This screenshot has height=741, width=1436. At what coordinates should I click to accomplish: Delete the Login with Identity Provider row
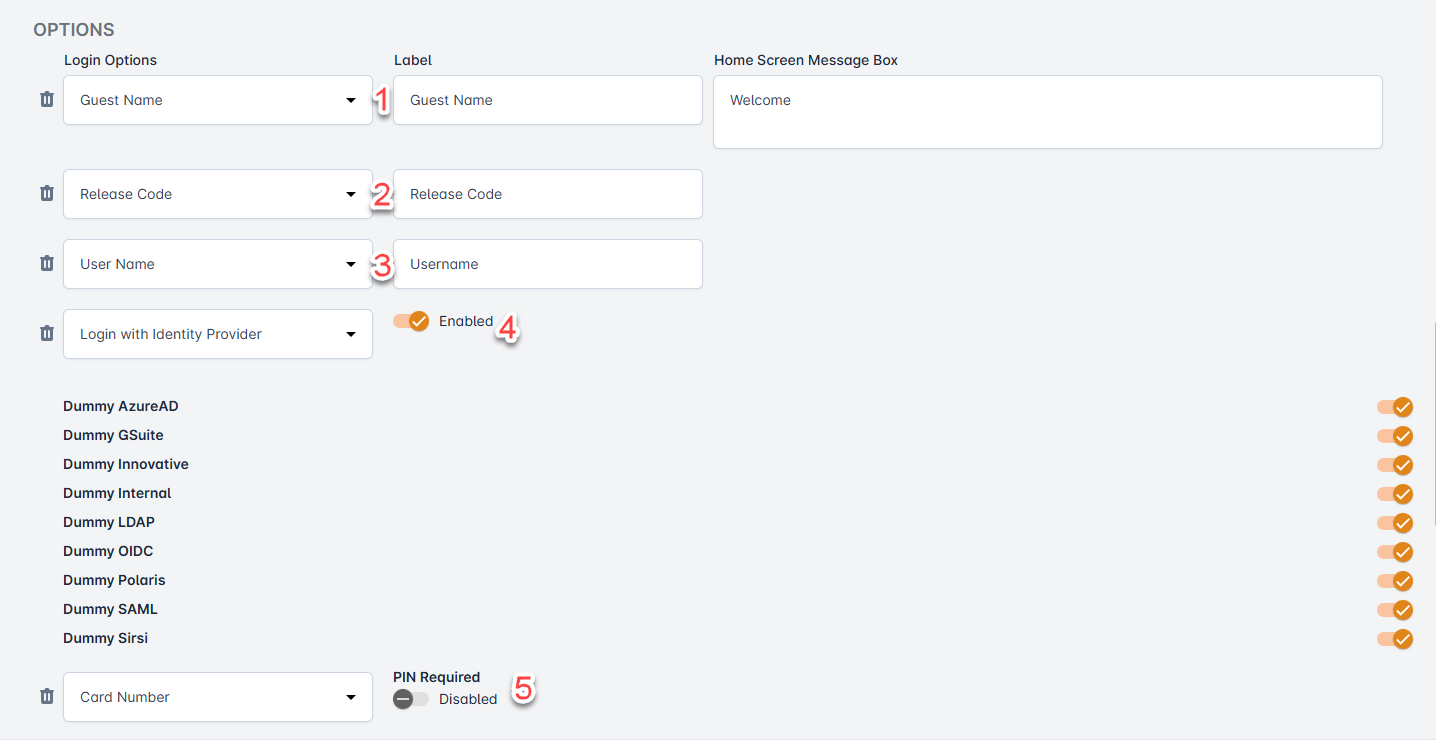tap(46, 334)
